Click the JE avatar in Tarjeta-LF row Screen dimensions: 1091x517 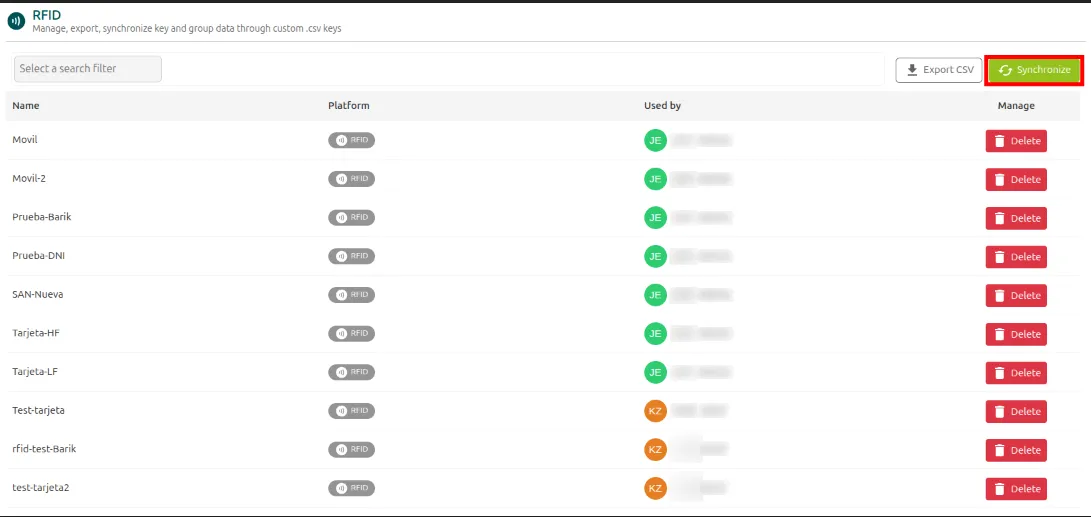[655, 372]
